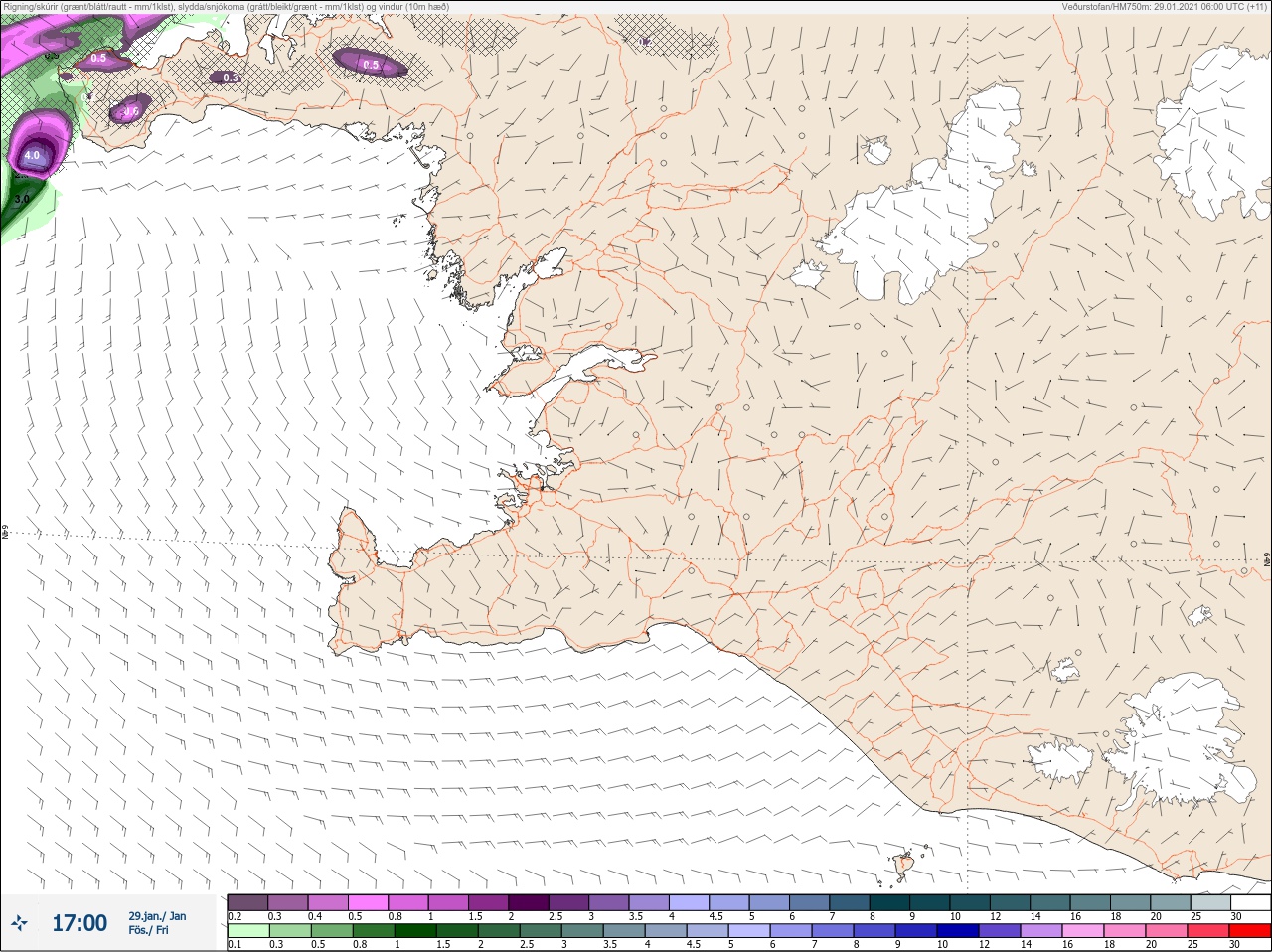Select the dark teal top-row swatch labeled 9

[x=929, y=902]
